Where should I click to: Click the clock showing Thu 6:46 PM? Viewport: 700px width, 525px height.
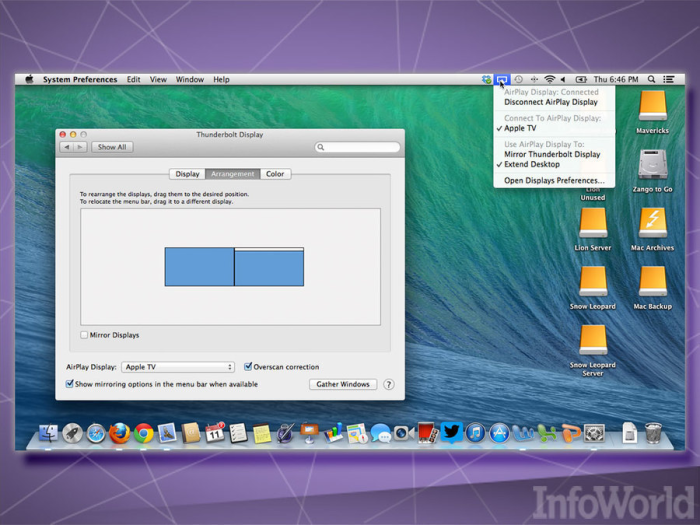(616, 79)
